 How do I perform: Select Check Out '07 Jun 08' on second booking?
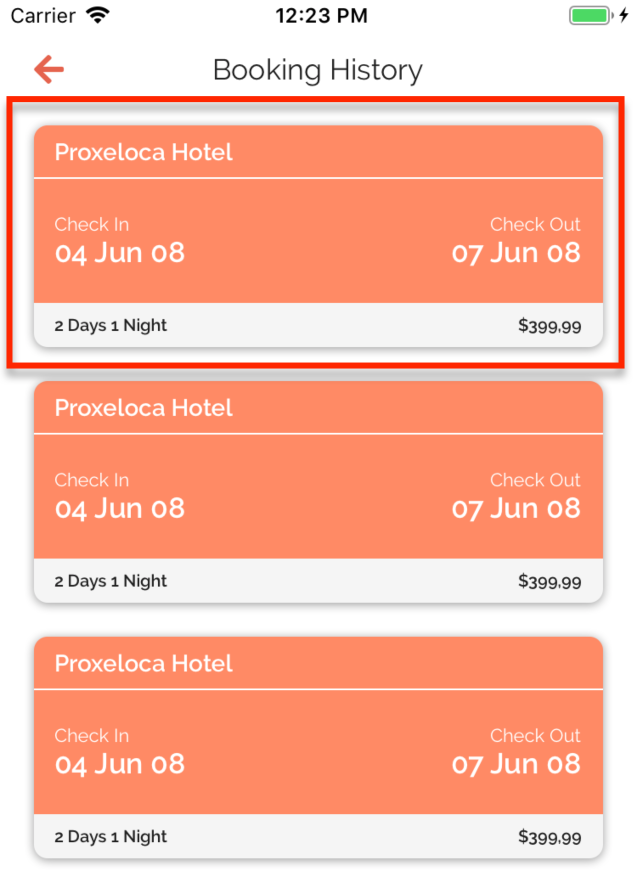516,509
